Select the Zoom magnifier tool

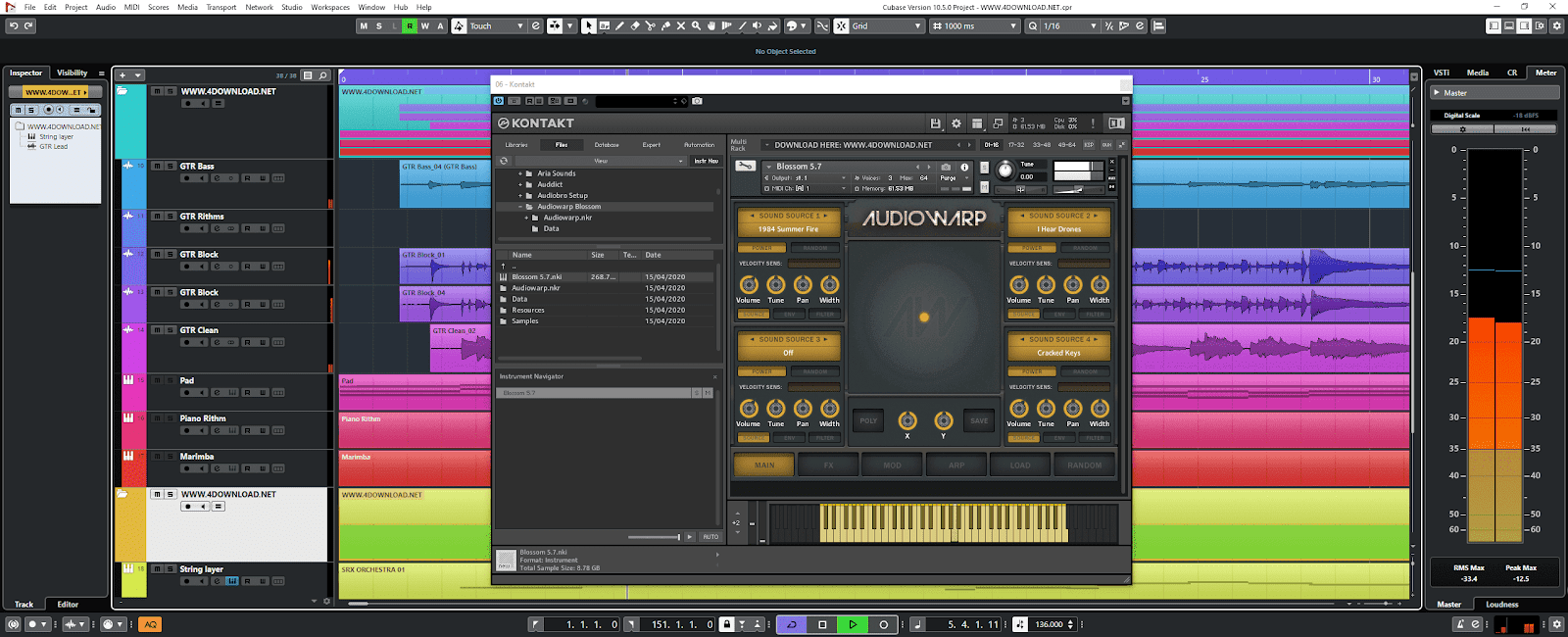pos(696,26)
